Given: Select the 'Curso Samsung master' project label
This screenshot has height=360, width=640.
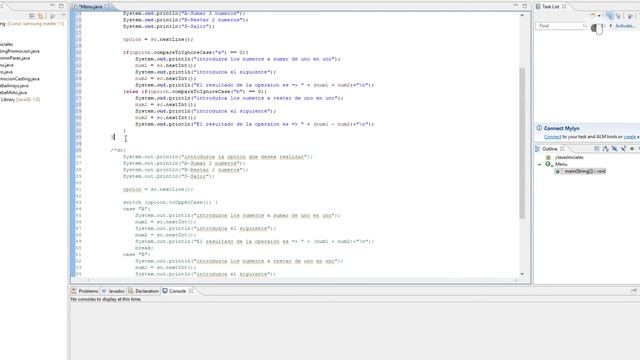Looking at the screenshot, I should (36, 24).
